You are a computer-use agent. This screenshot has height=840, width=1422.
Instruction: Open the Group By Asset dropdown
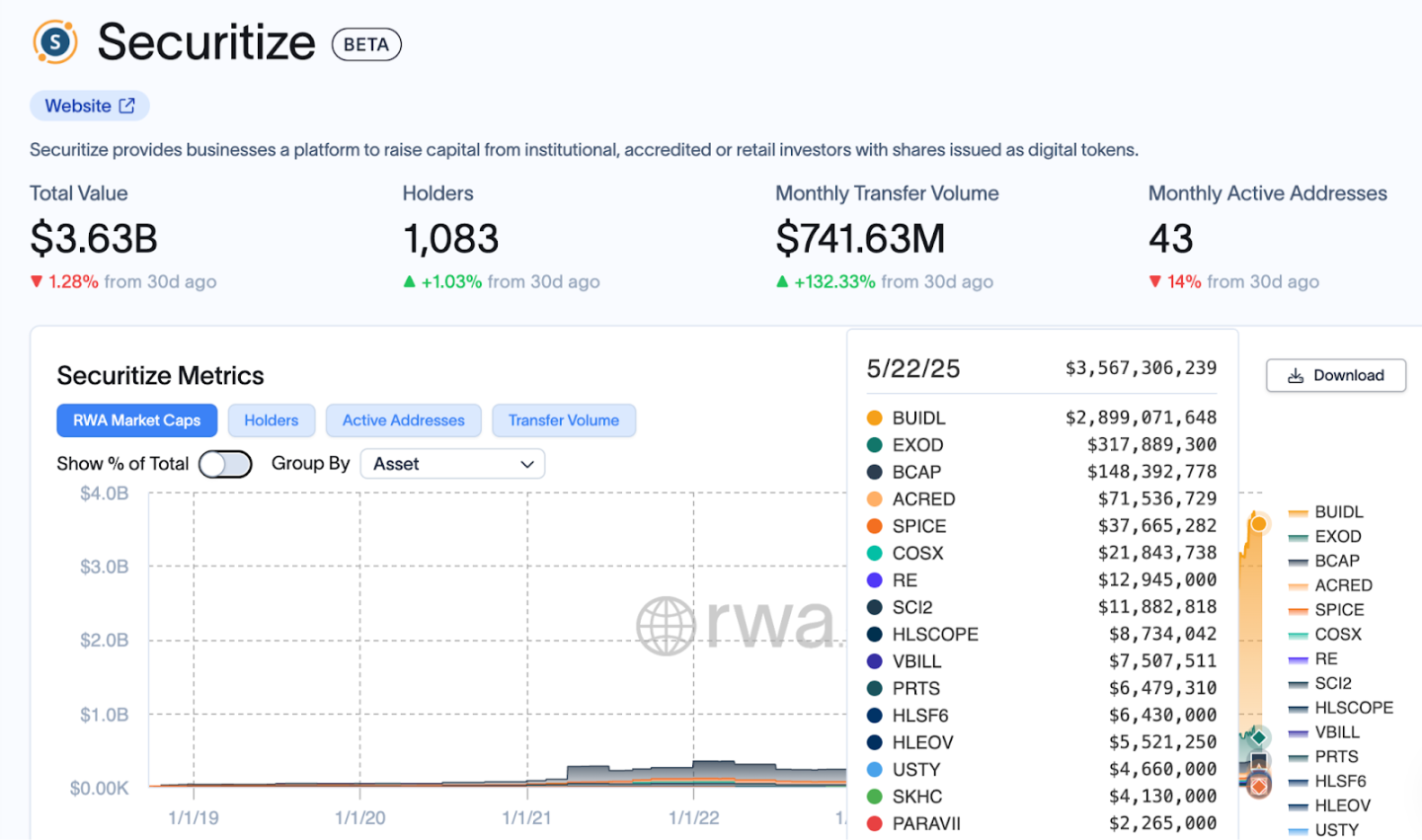(x=452, y=464)
